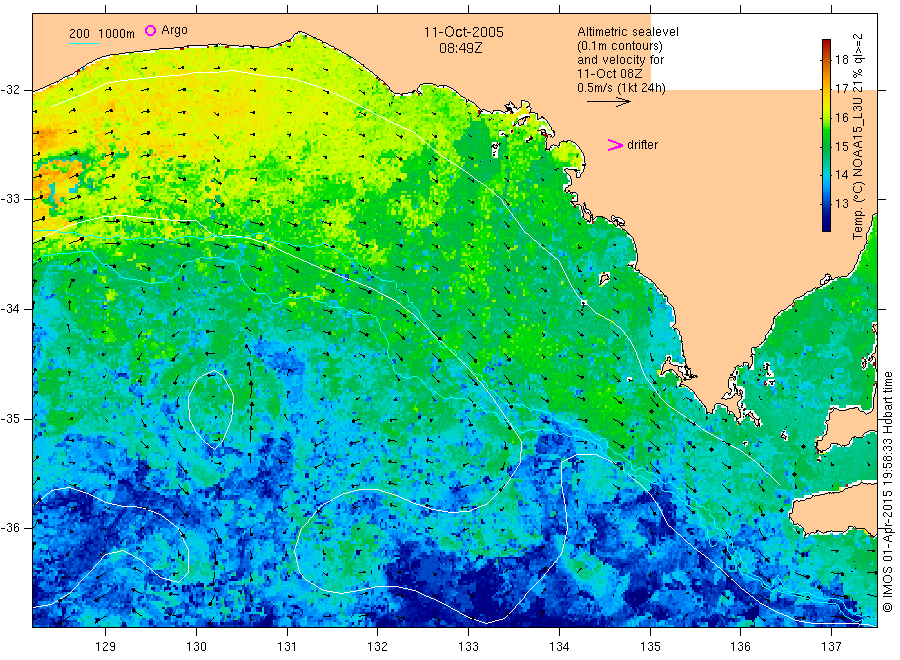Click the 0.5m/s velocity reference arrow
This screenshot has width=900, height=660.
coord(608,102)
